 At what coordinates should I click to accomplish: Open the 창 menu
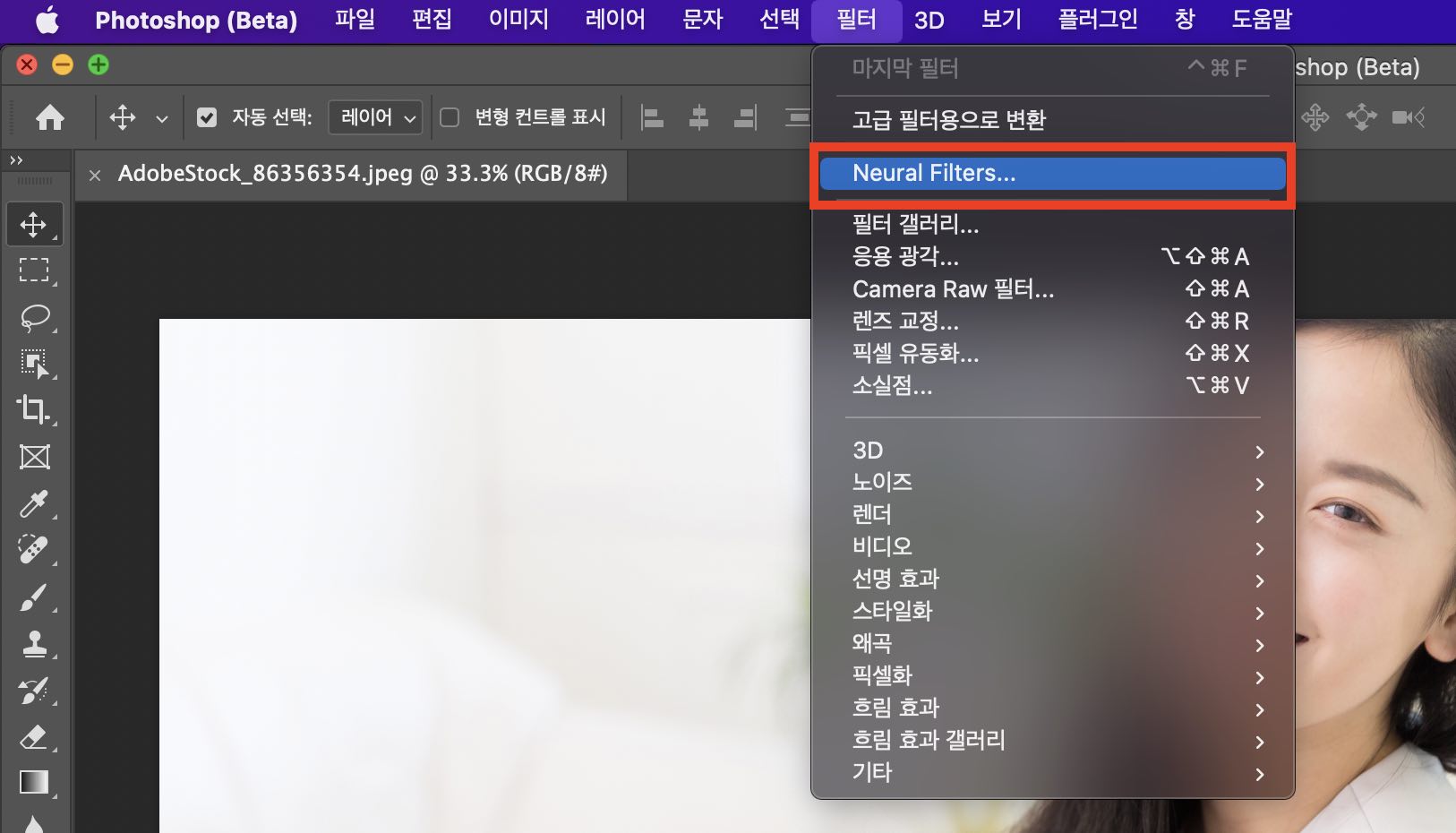[1186, 20]
